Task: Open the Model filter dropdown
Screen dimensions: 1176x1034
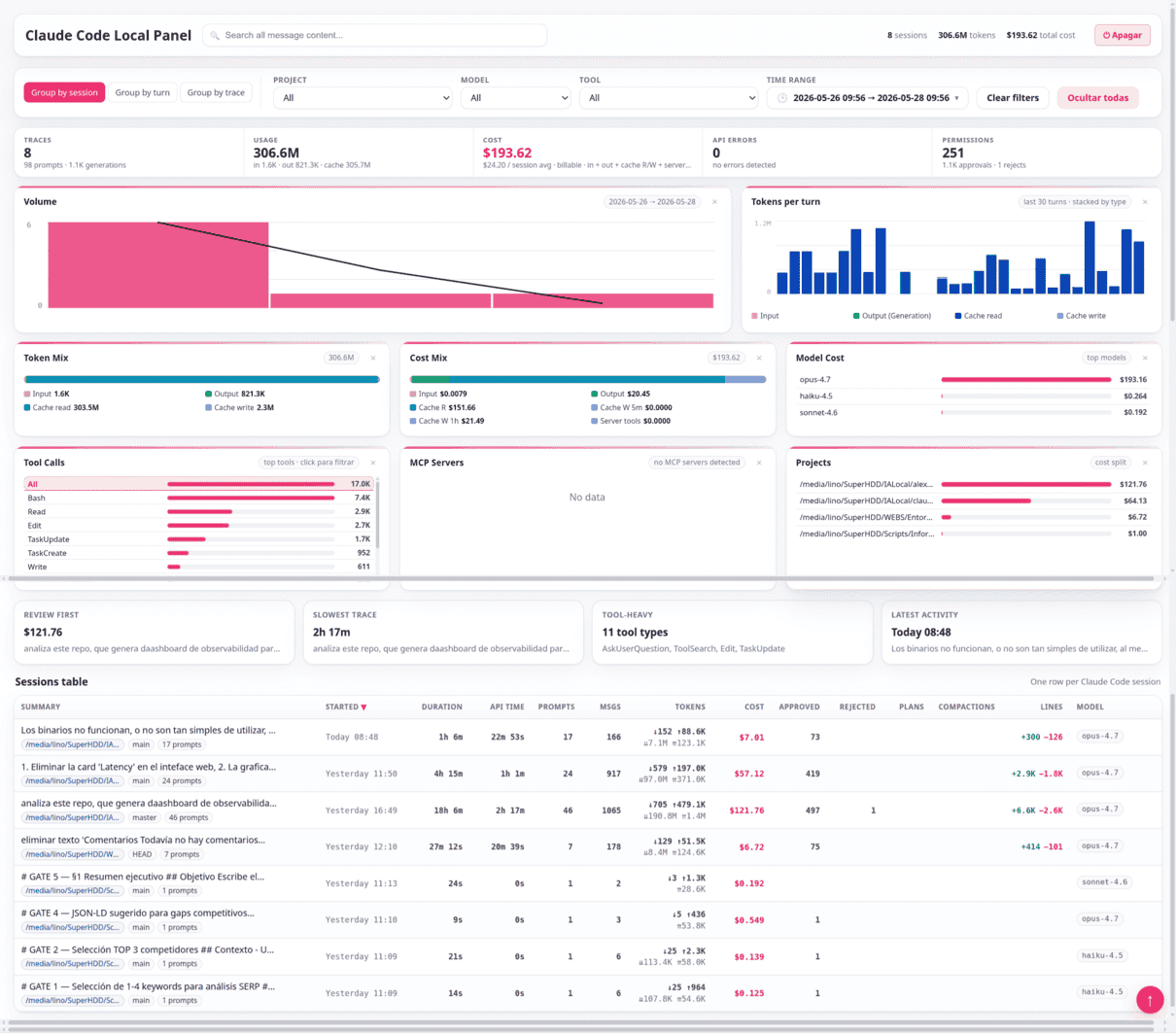Action: [515, 98]
